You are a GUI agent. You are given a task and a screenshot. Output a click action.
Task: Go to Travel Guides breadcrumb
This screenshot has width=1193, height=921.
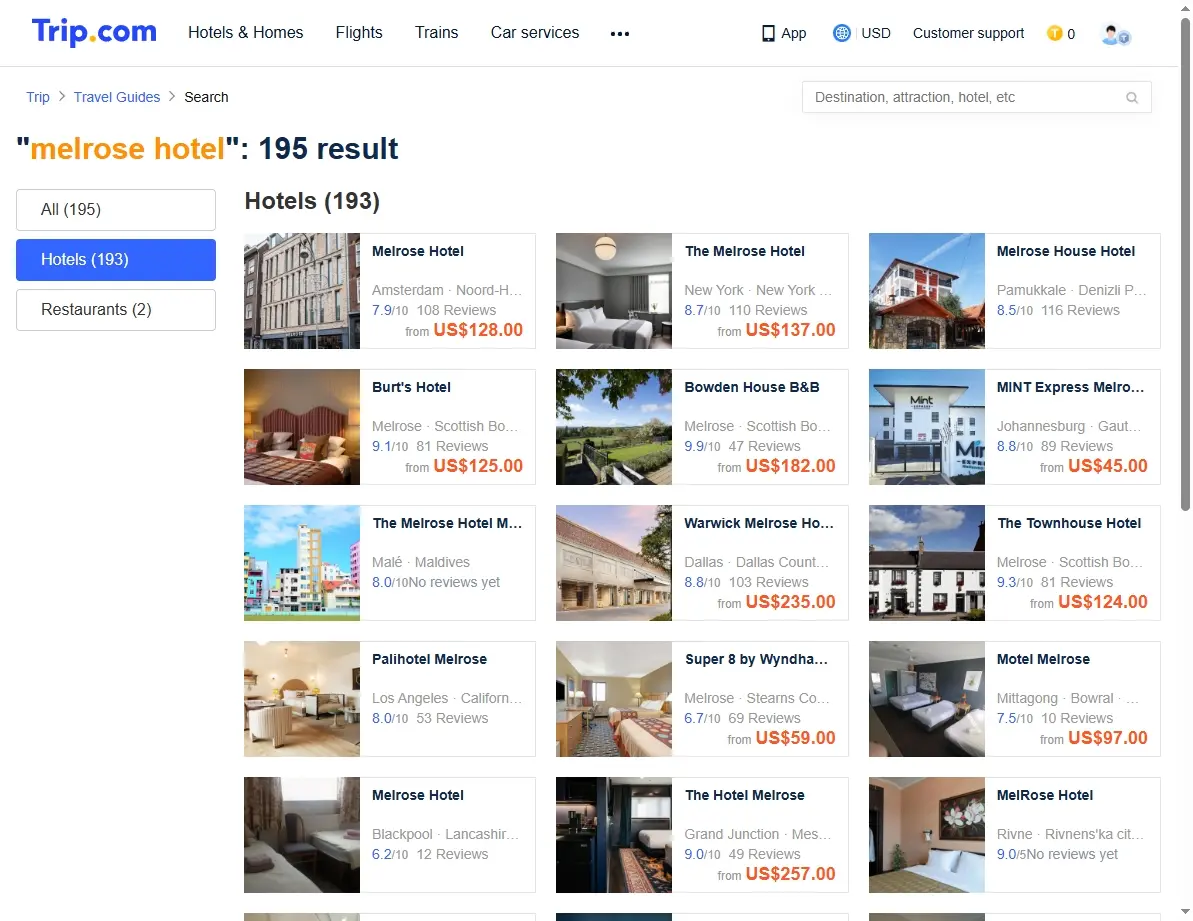[117, 97]
